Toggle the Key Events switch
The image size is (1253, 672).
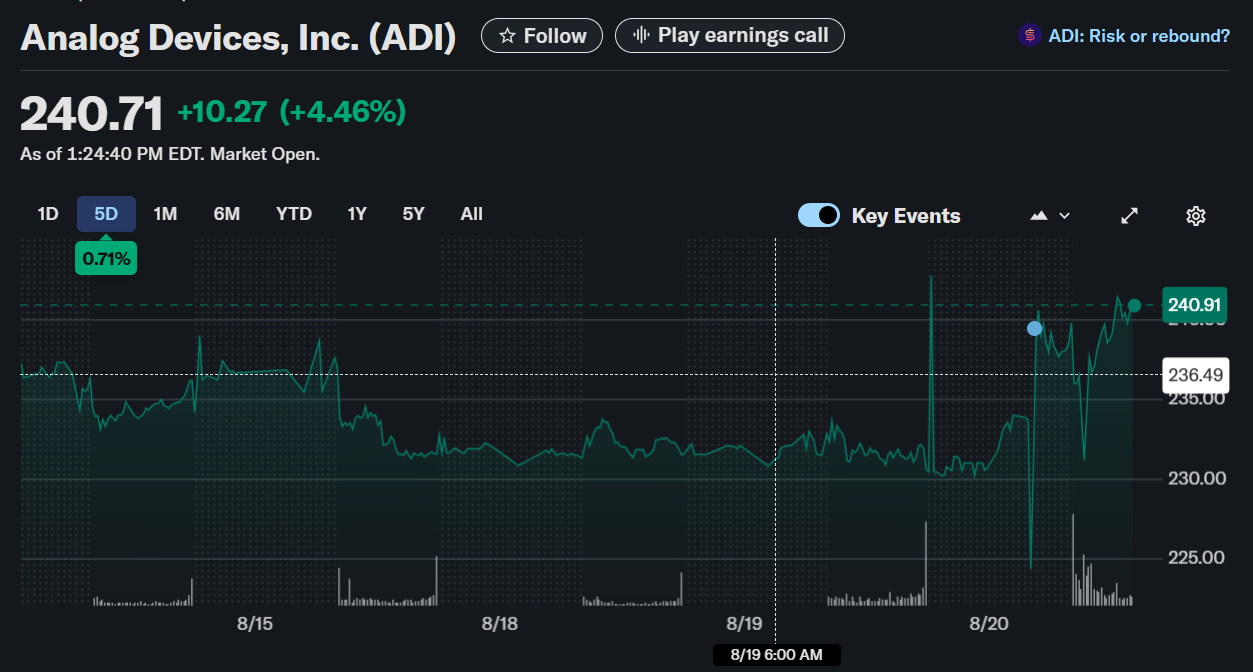click(x=818, y=215)
